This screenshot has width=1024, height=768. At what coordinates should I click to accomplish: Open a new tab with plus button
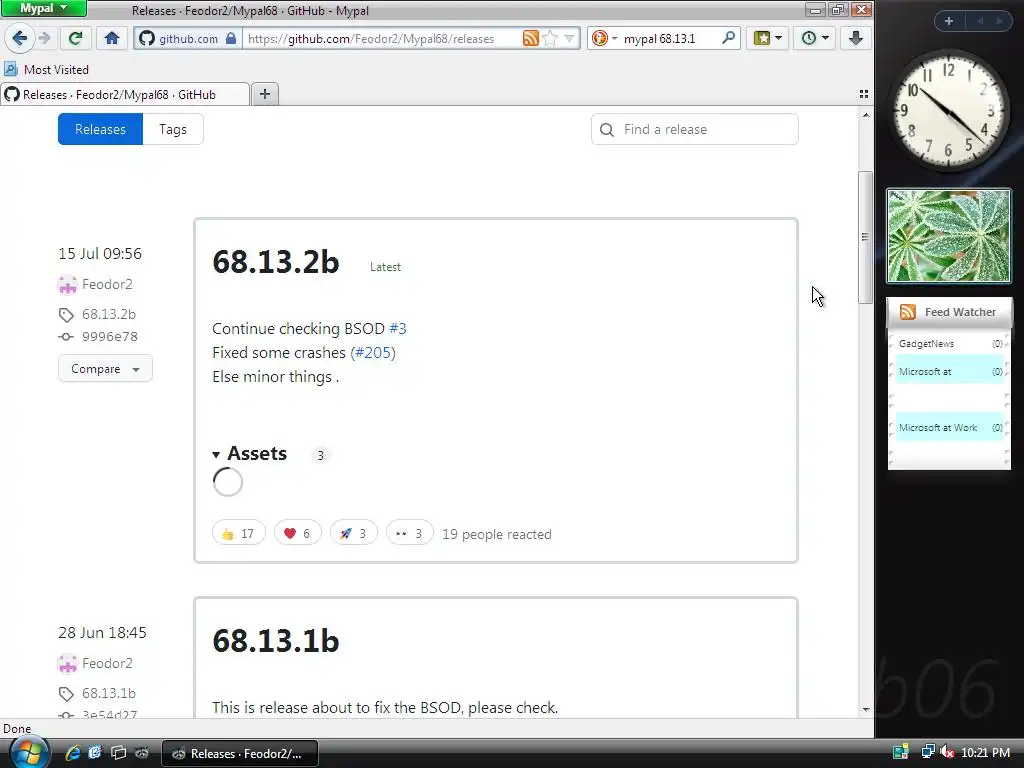pyautogui.click(x=264, y=94)
